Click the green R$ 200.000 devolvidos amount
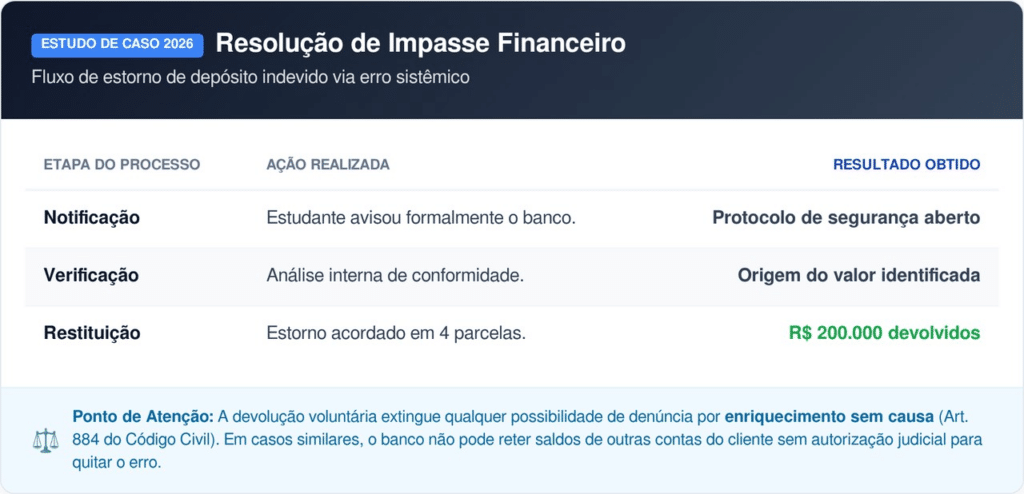 pos(884,334)
